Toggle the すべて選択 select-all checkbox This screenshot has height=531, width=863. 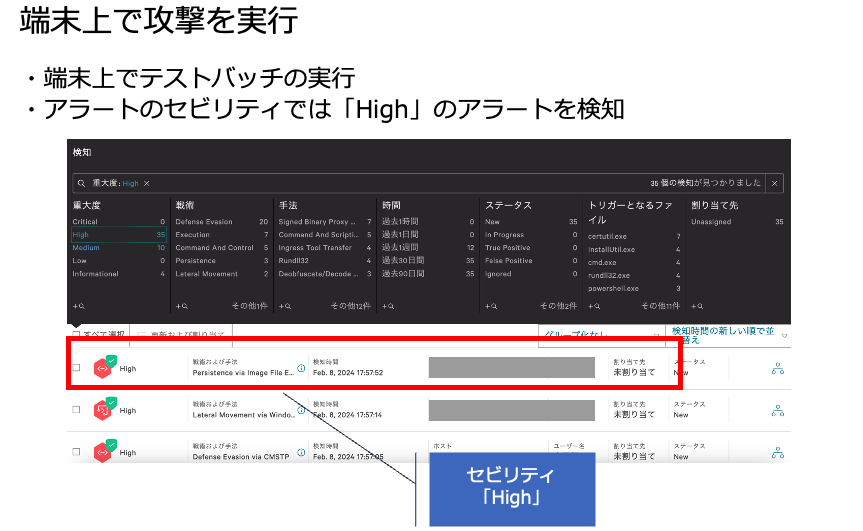[x=77, y=334]
